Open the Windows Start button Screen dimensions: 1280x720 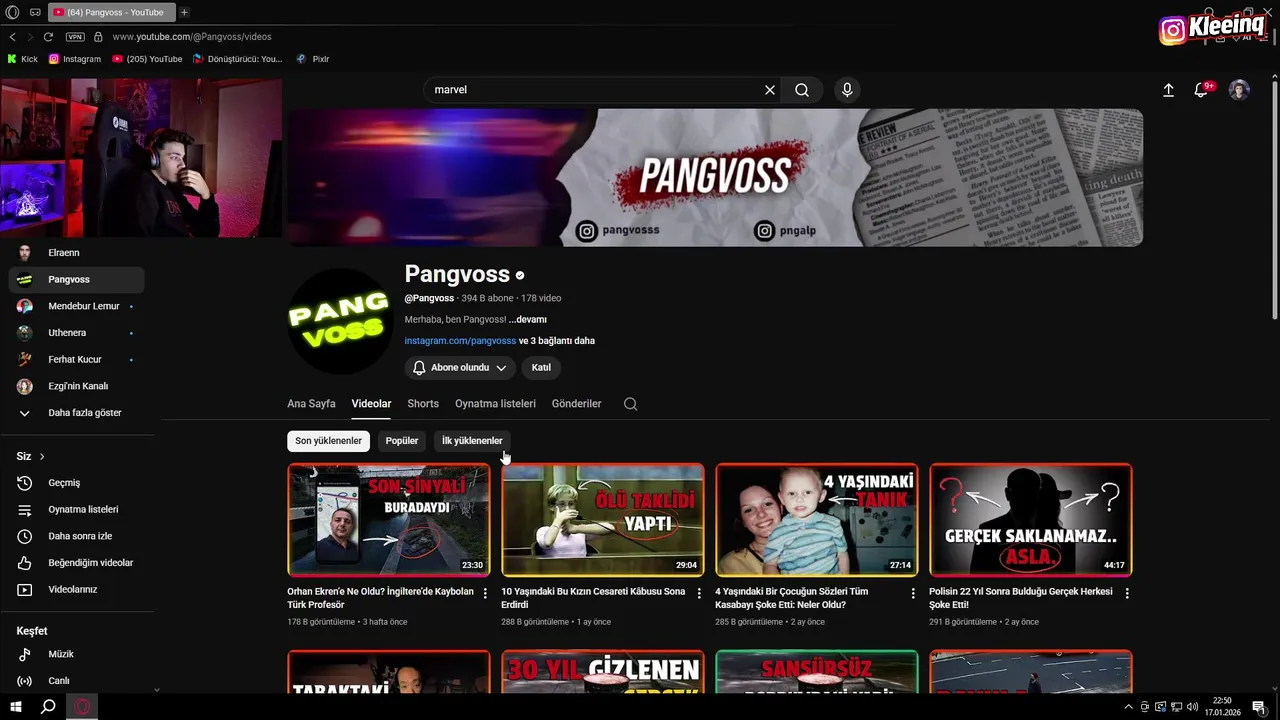pyautogui.click(x=16, y=707)
